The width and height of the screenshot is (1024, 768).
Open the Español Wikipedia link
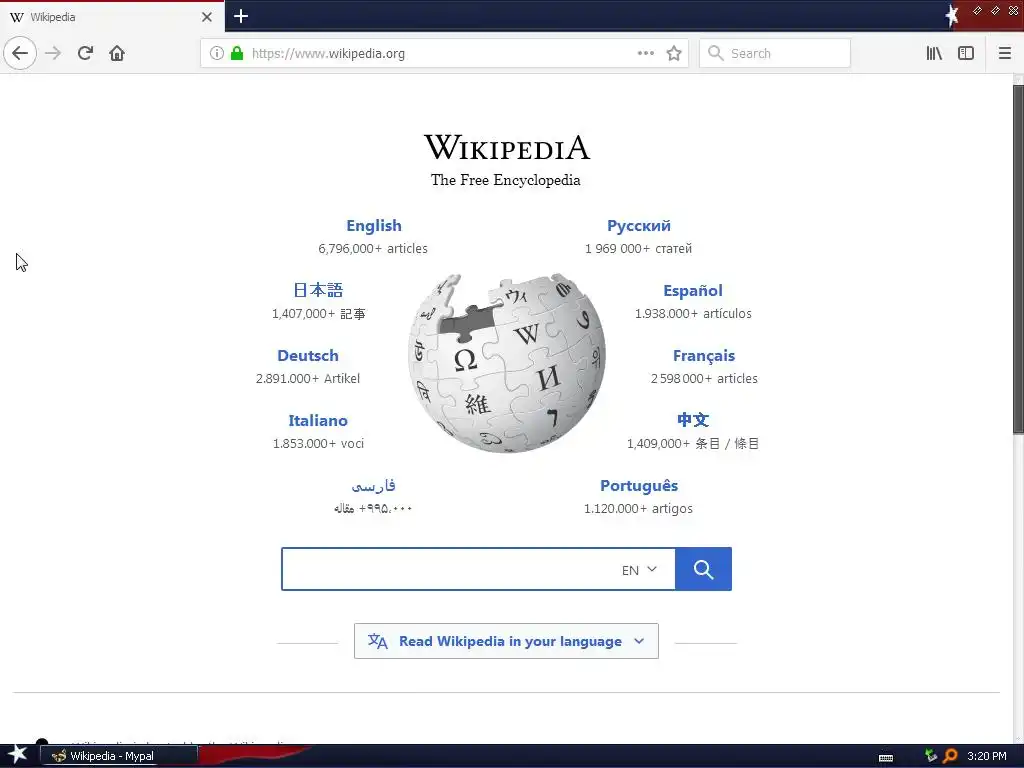pos(693,291)
